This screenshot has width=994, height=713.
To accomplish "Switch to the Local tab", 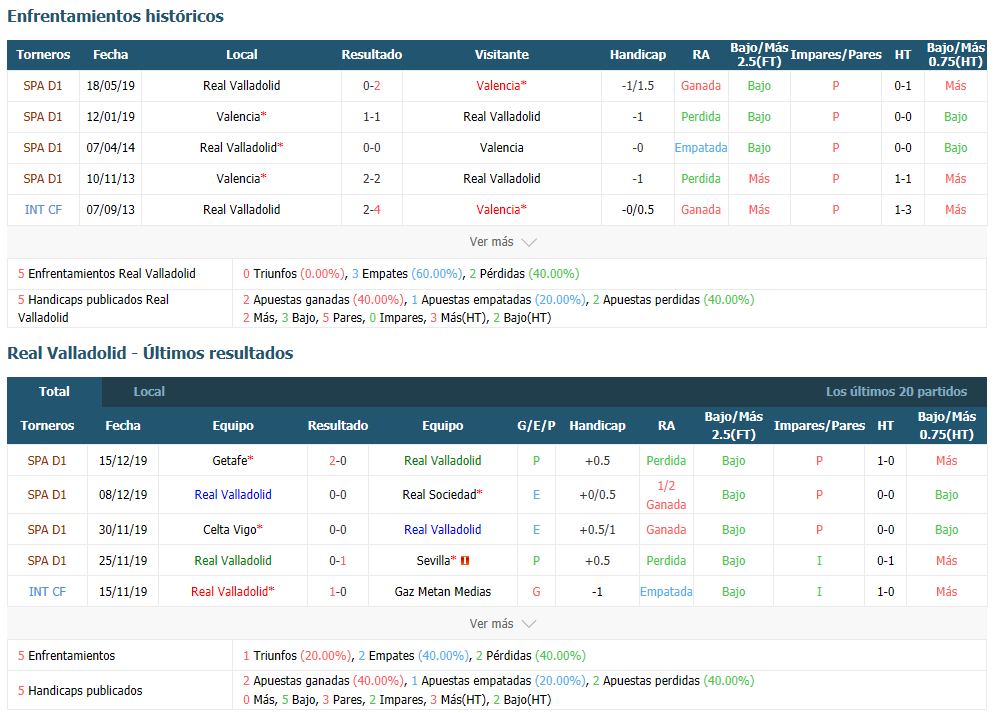I will click(149, 392).
